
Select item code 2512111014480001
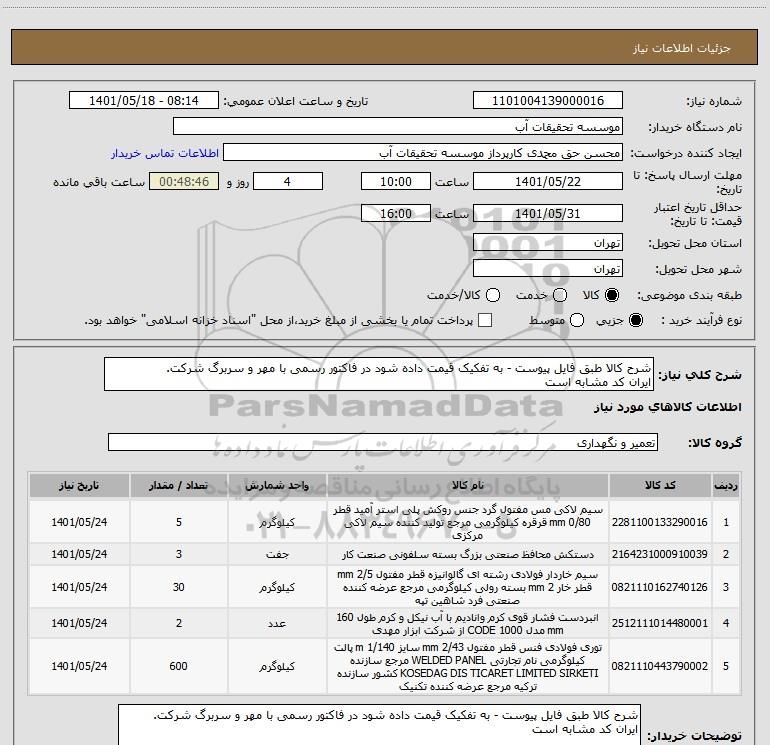pyautogui.click(x=660, y=623)
